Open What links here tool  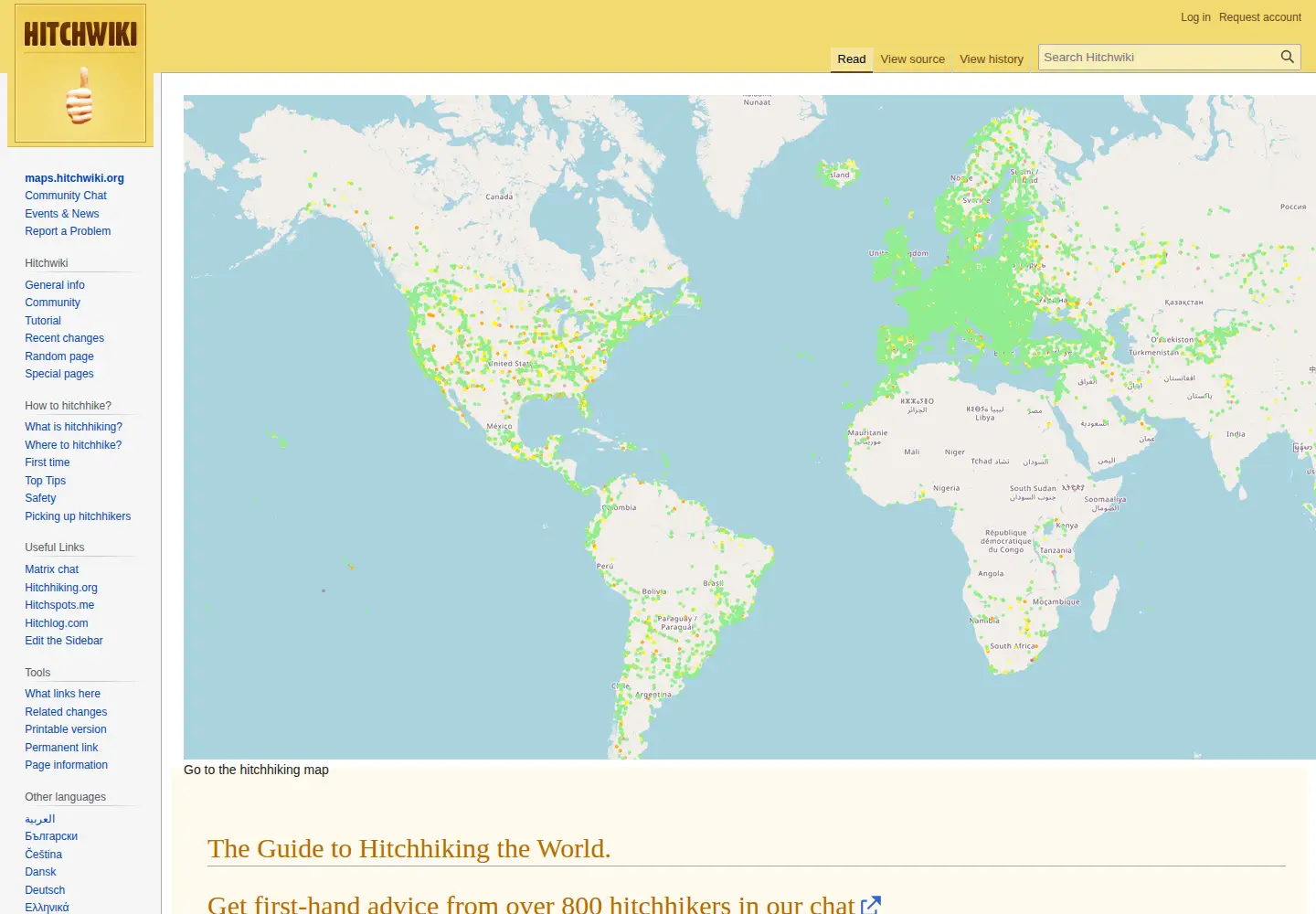(62, 694)
